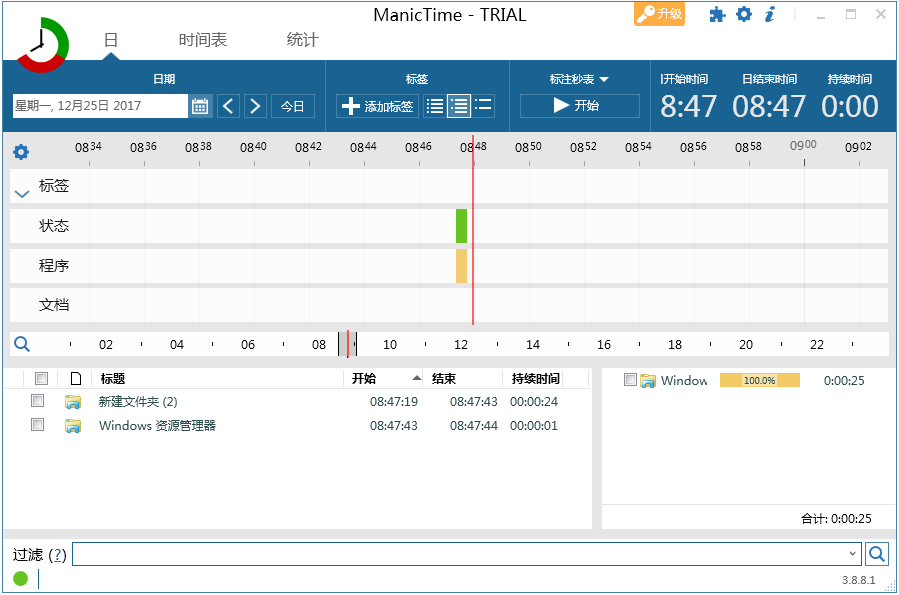The height and width of the screenshot is (595, 899).
Task: Click the green tracking status dot
Action: click(21, 578)
